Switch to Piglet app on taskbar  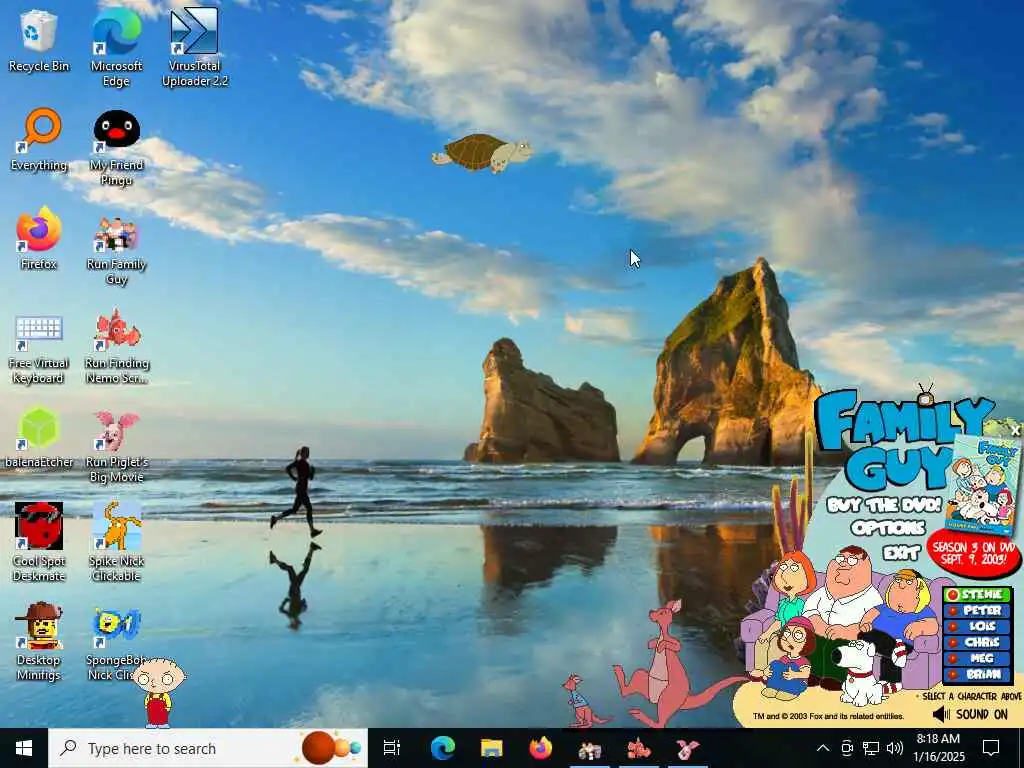pyautogui.click(x=688, y=748)
